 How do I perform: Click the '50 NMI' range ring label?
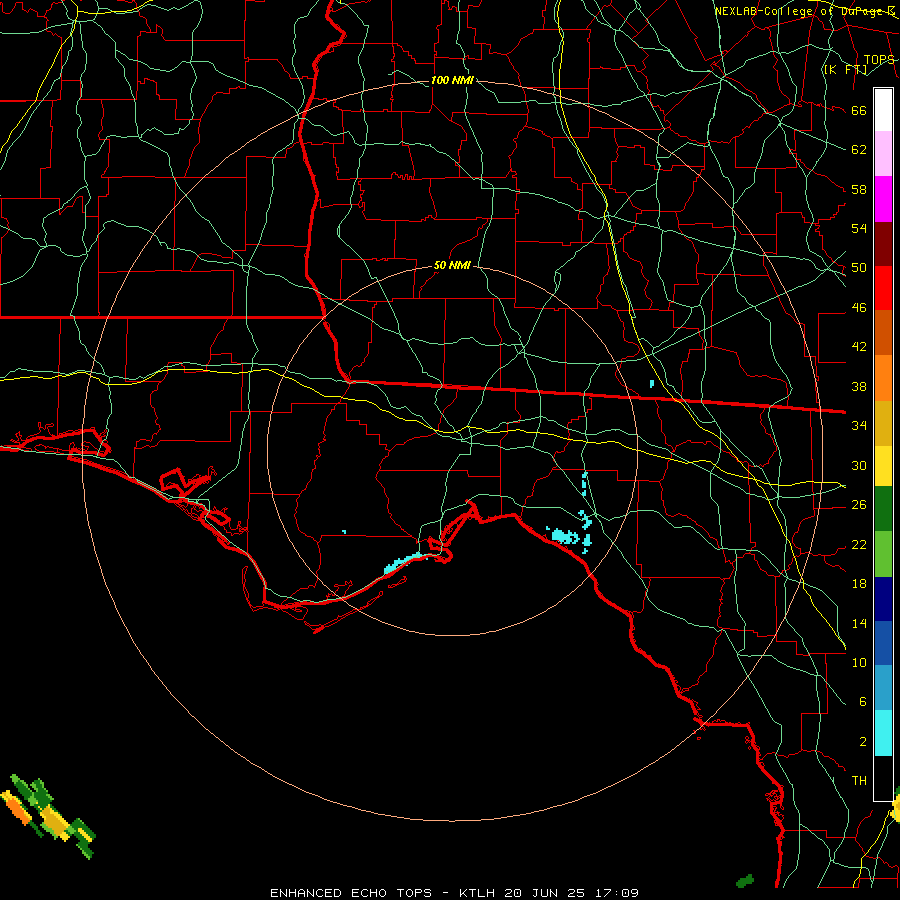(x=452, y=265)
